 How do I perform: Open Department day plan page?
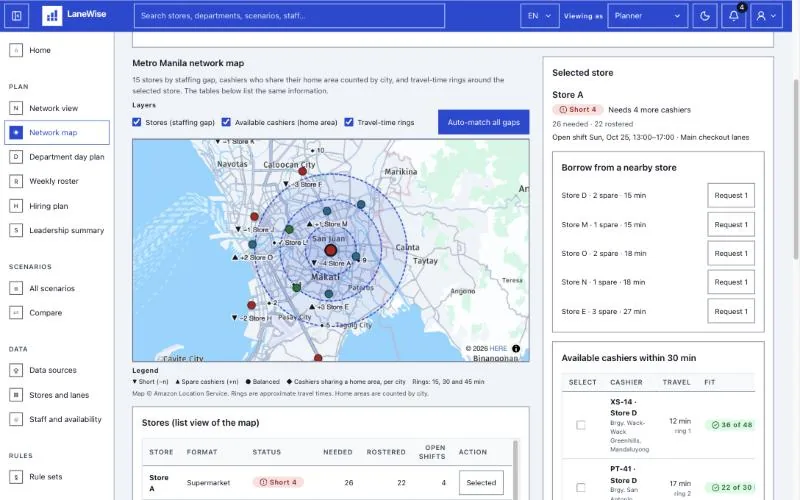pyautogui.click(x=57, y=157)
